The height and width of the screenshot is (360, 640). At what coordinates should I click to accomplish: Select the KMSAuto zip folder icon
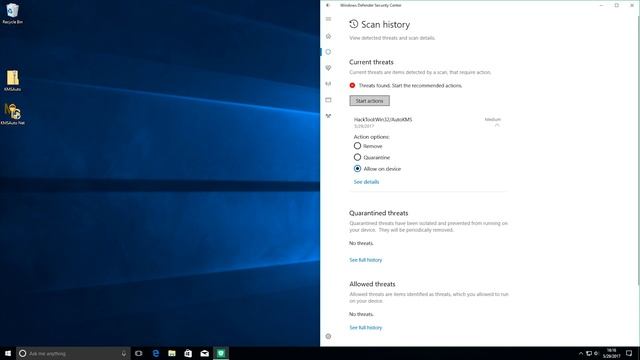(12, 80)
